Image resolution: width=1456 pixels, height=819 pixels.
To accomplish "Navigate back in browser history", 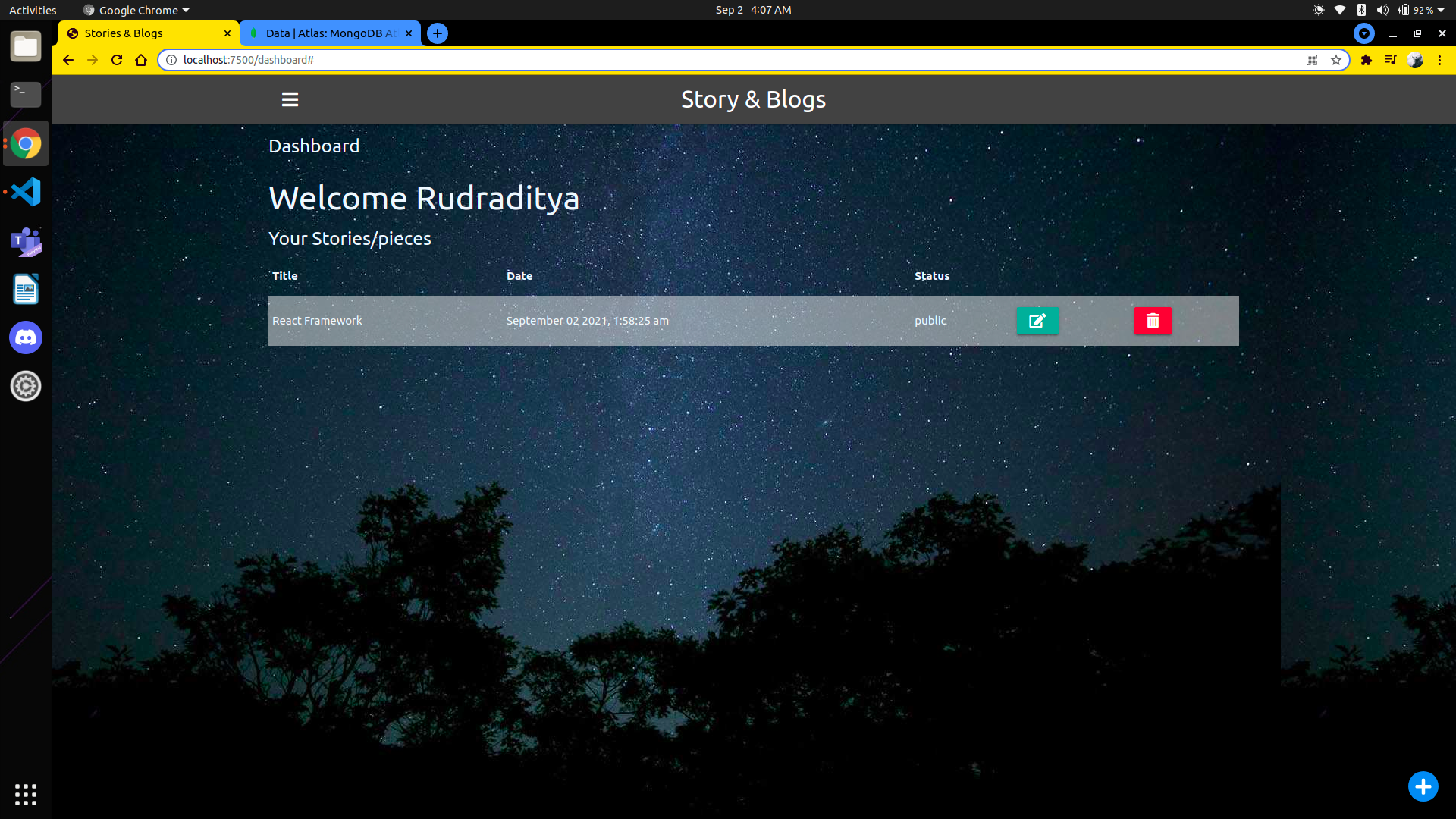I will click(x=68, y=60).
